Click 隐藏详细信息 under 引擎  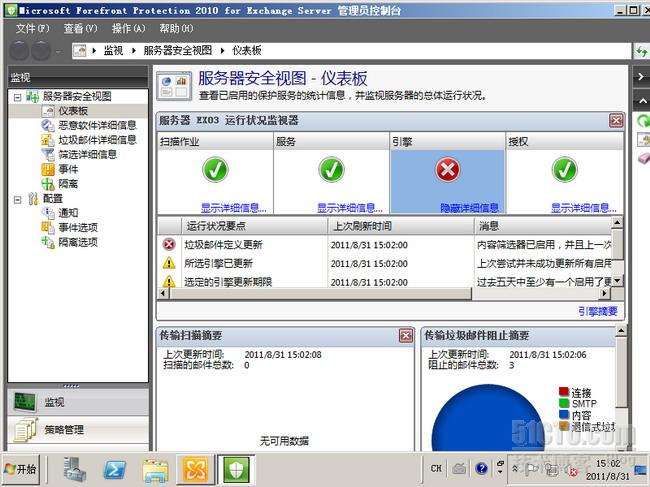[x=469, y=208]
